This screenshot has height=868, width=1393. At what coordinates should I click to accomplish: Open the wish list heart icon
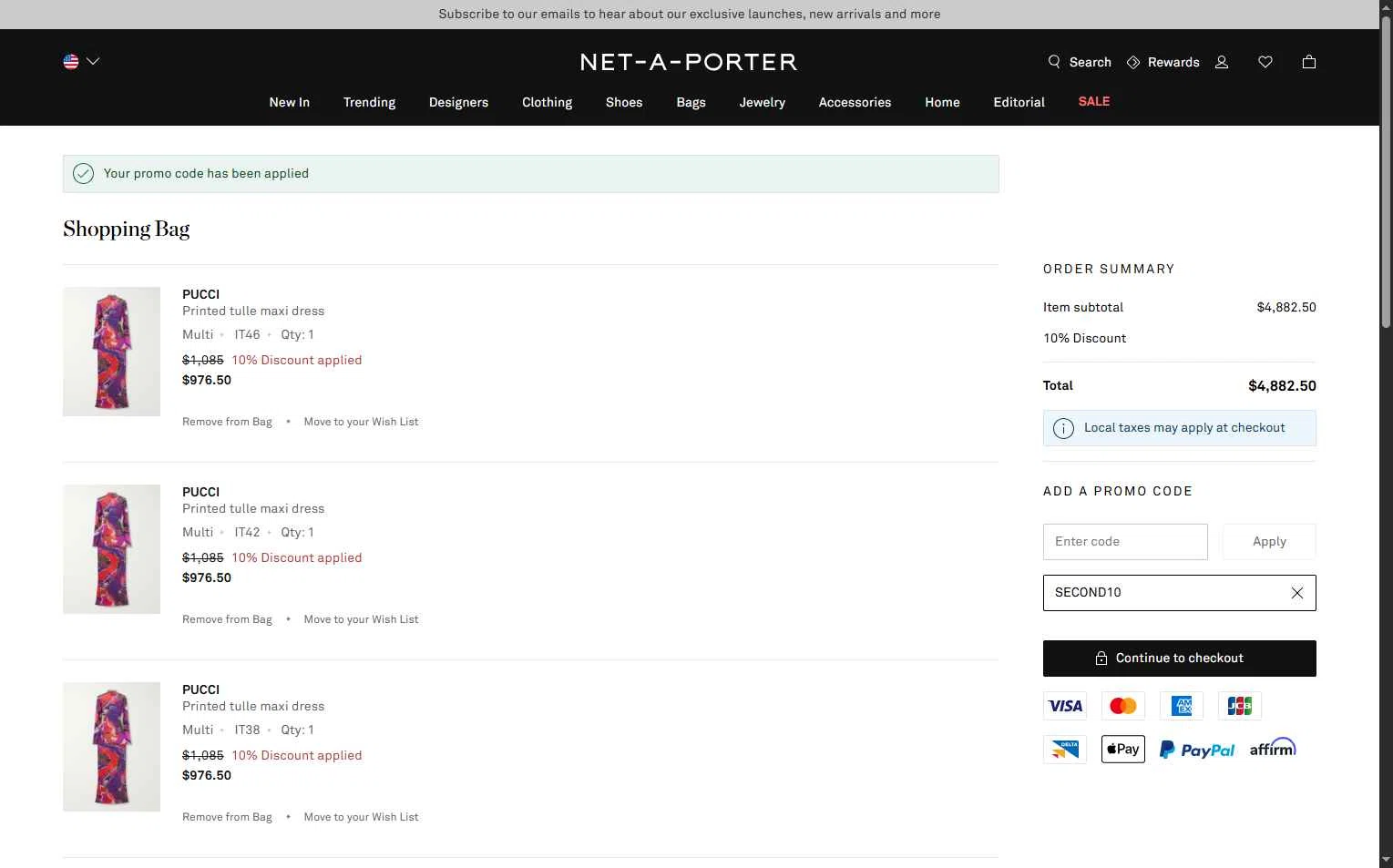tap(1265, 62)
